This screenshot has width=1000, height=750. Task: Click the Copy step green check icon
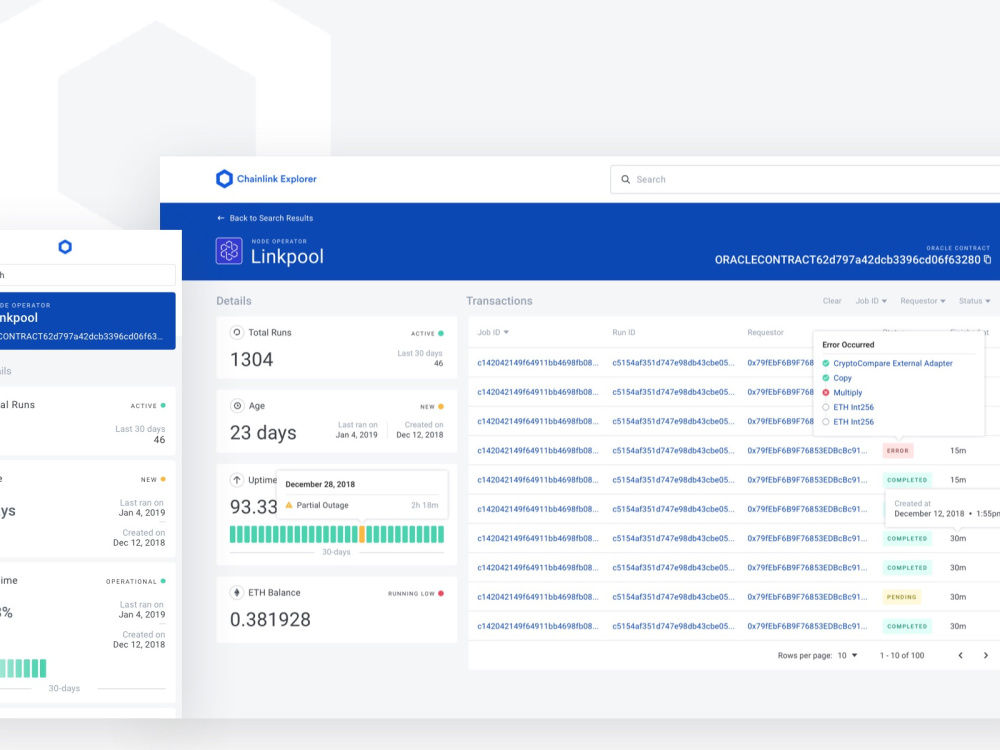click(x=826, y=378)
